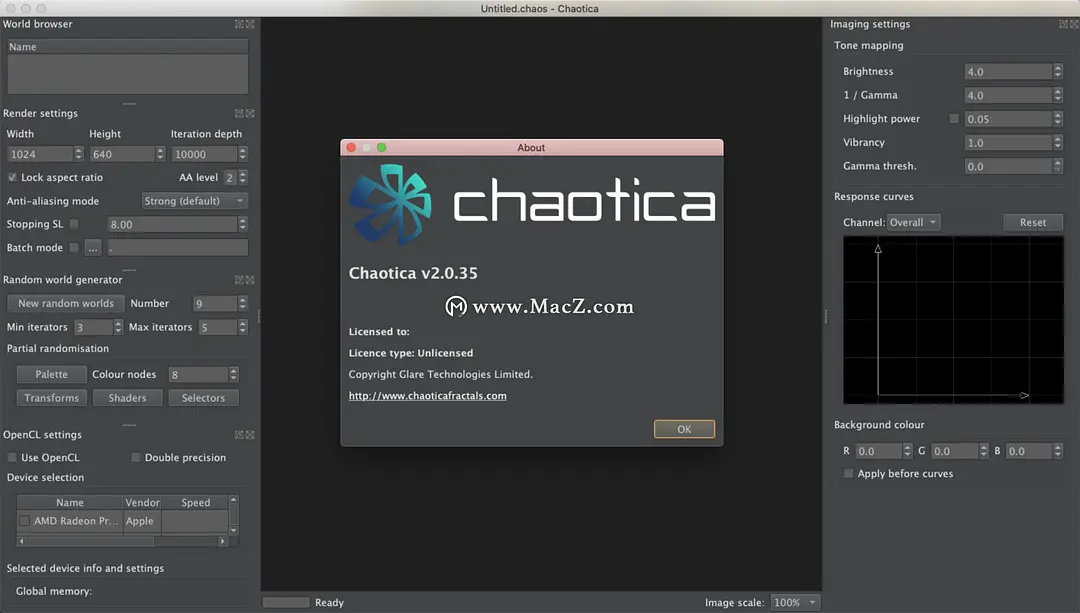Close the Random world generator panel
This screenshot has height=613, width=1080.
click(250, 280)
